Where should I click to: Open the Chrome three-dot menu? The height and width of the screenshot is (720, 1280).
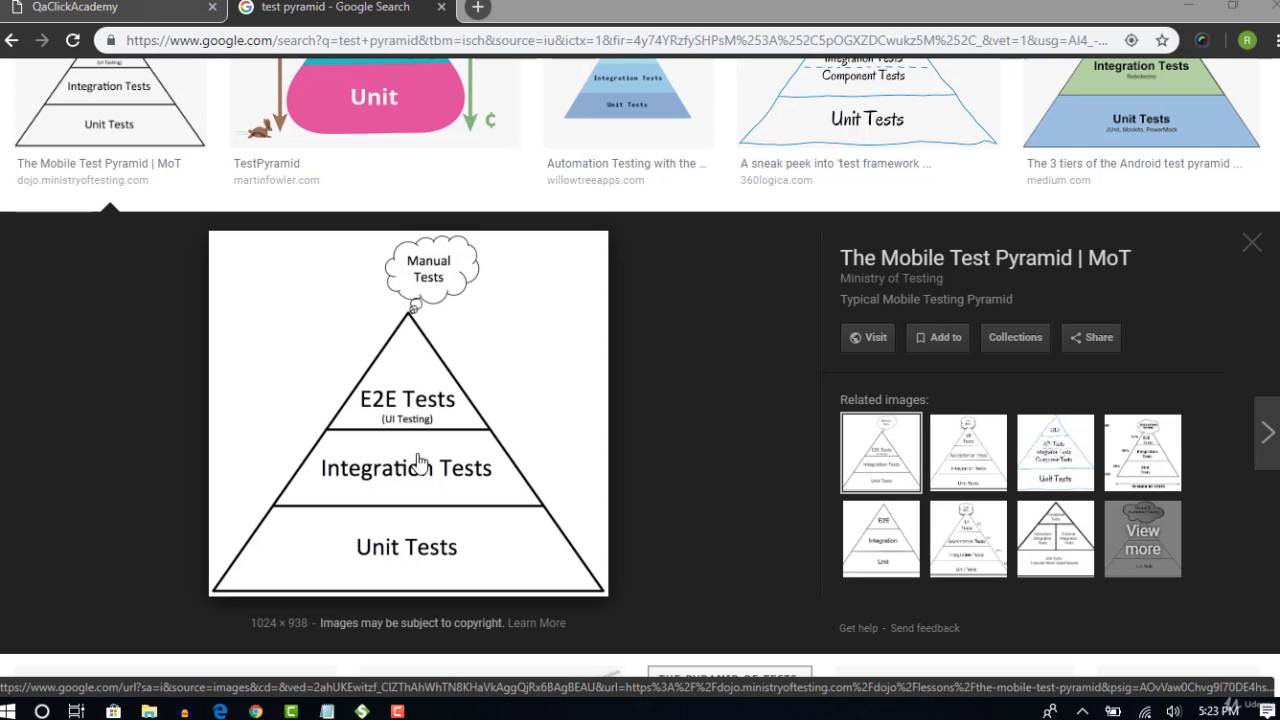(1276, 41)
